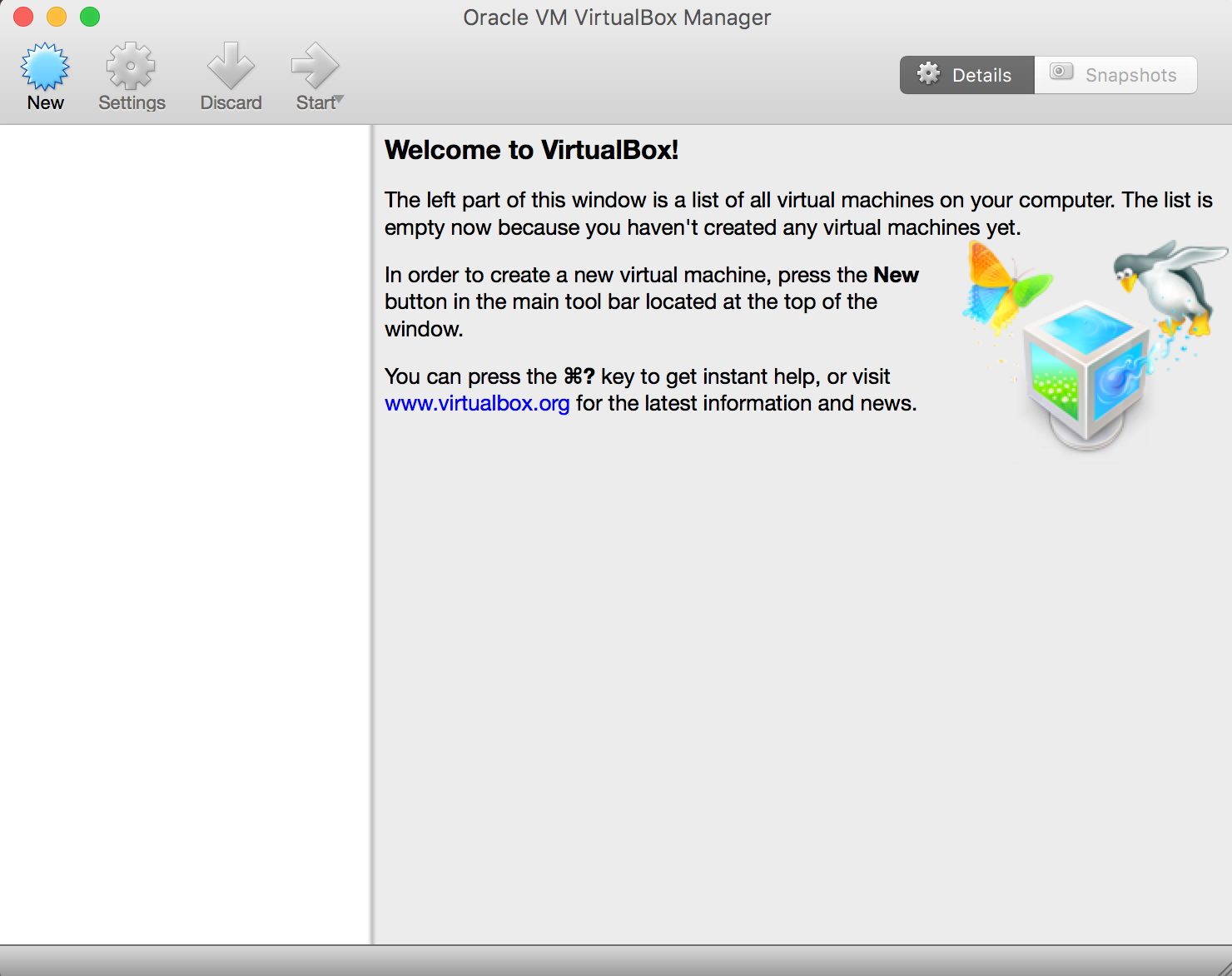The image size is (1232, 976).
Task: Open Settings via the gear icon
Action: (131, 67)
